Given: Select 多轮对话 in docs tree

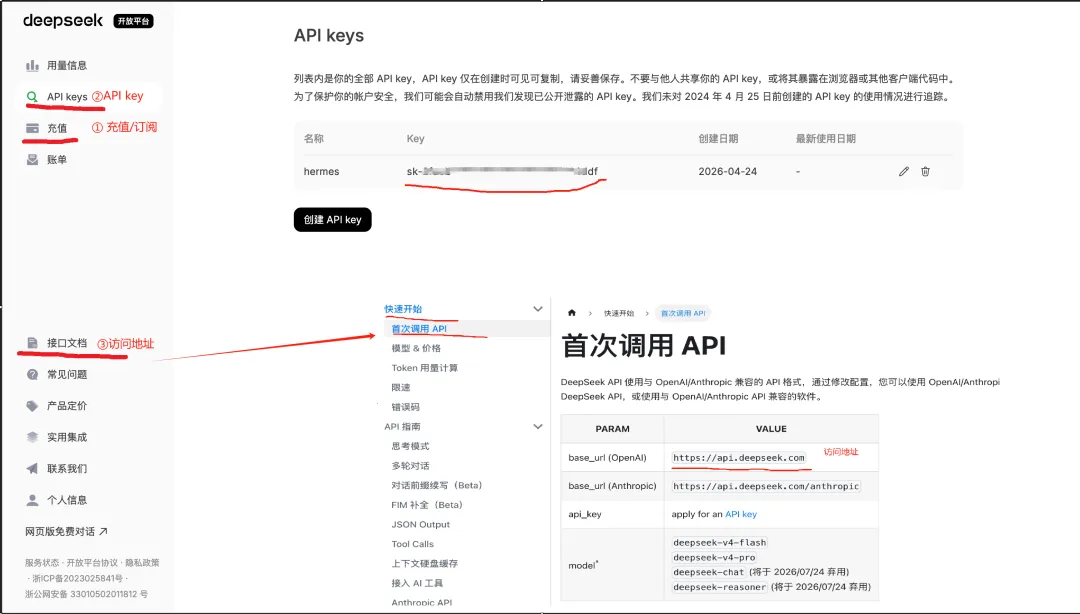Looking at the screenshot, I should pos(411,466).
